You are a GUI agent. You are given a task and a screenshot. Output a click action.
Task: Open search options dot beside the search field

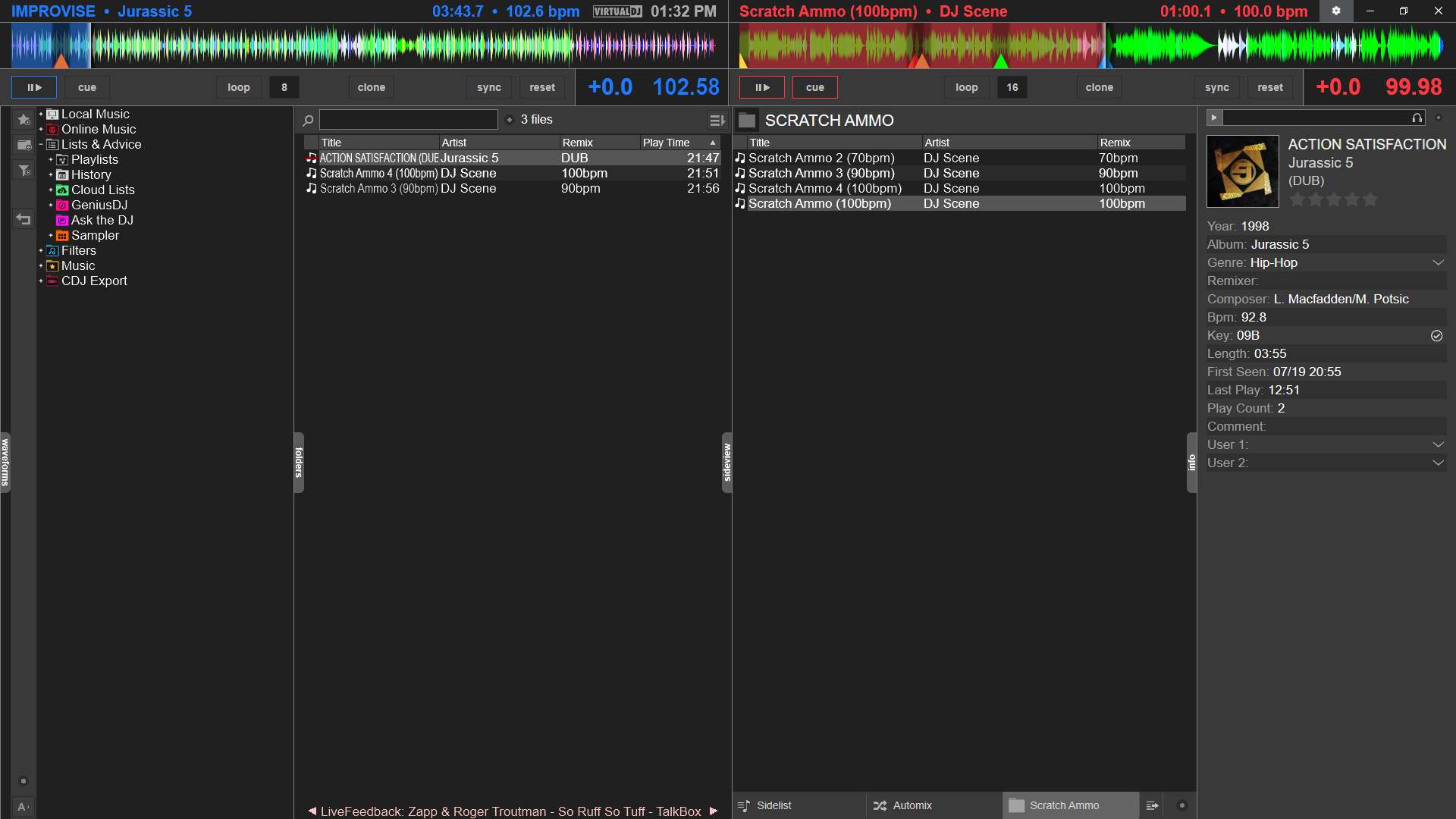click(x=510, y=120)
